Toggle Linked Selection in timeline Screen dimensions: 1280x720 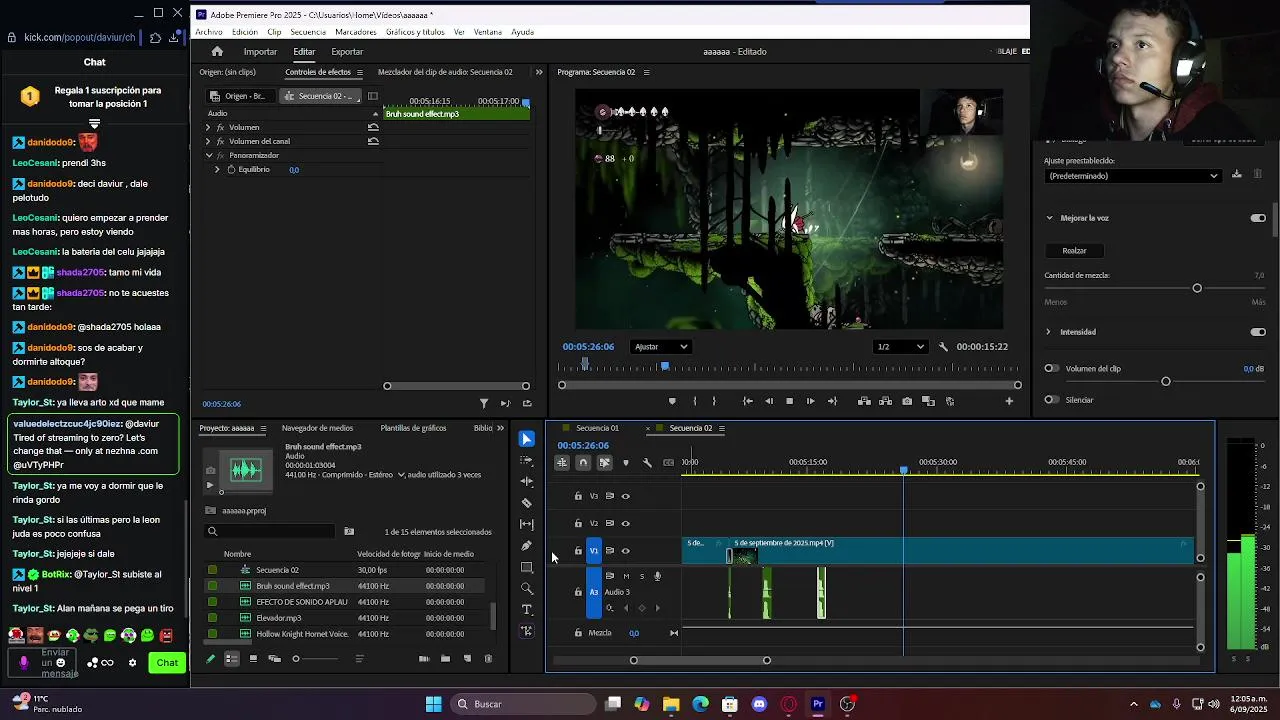604,462
